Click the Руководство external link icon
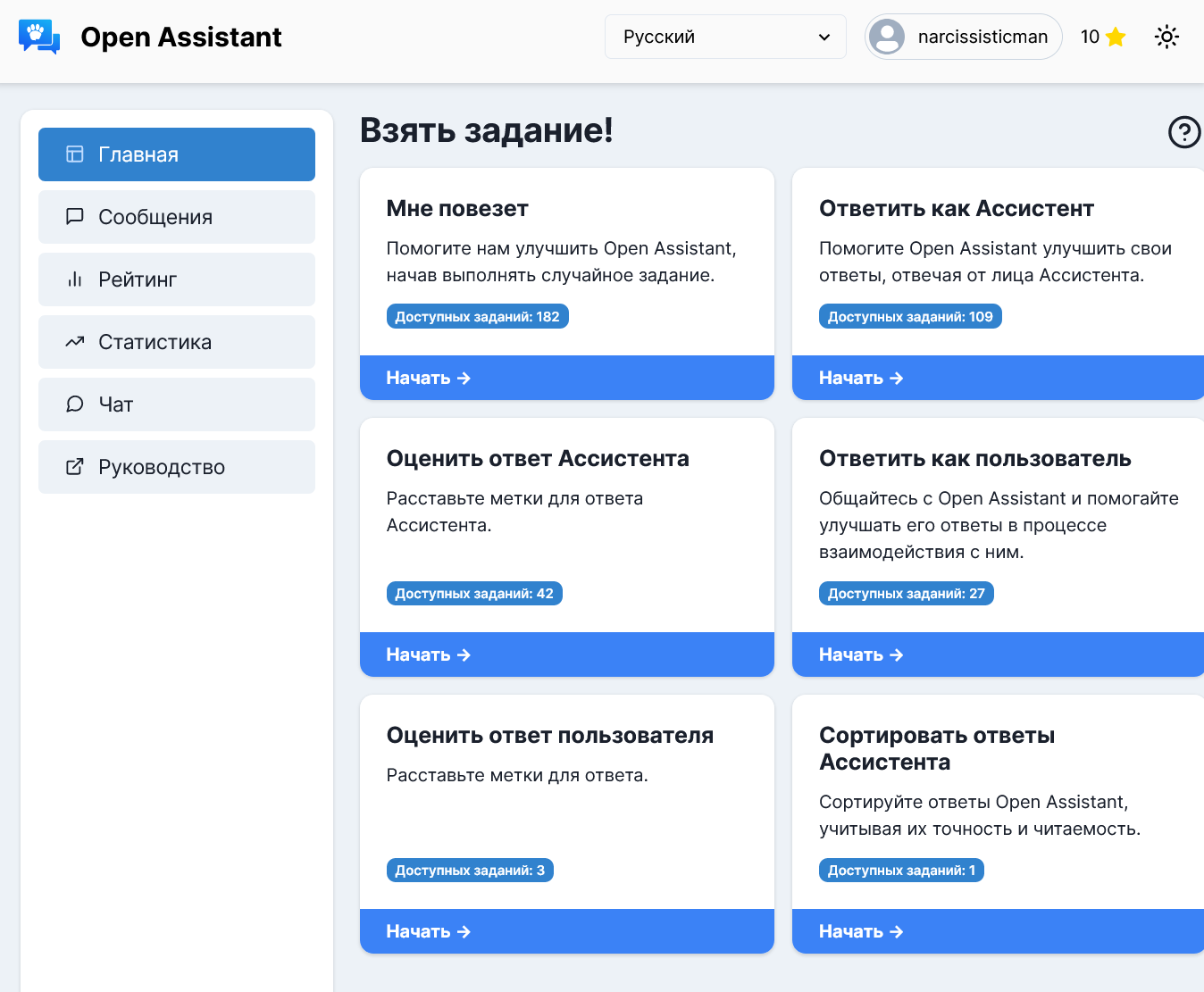1204x992 pixels. coord(73,466)
